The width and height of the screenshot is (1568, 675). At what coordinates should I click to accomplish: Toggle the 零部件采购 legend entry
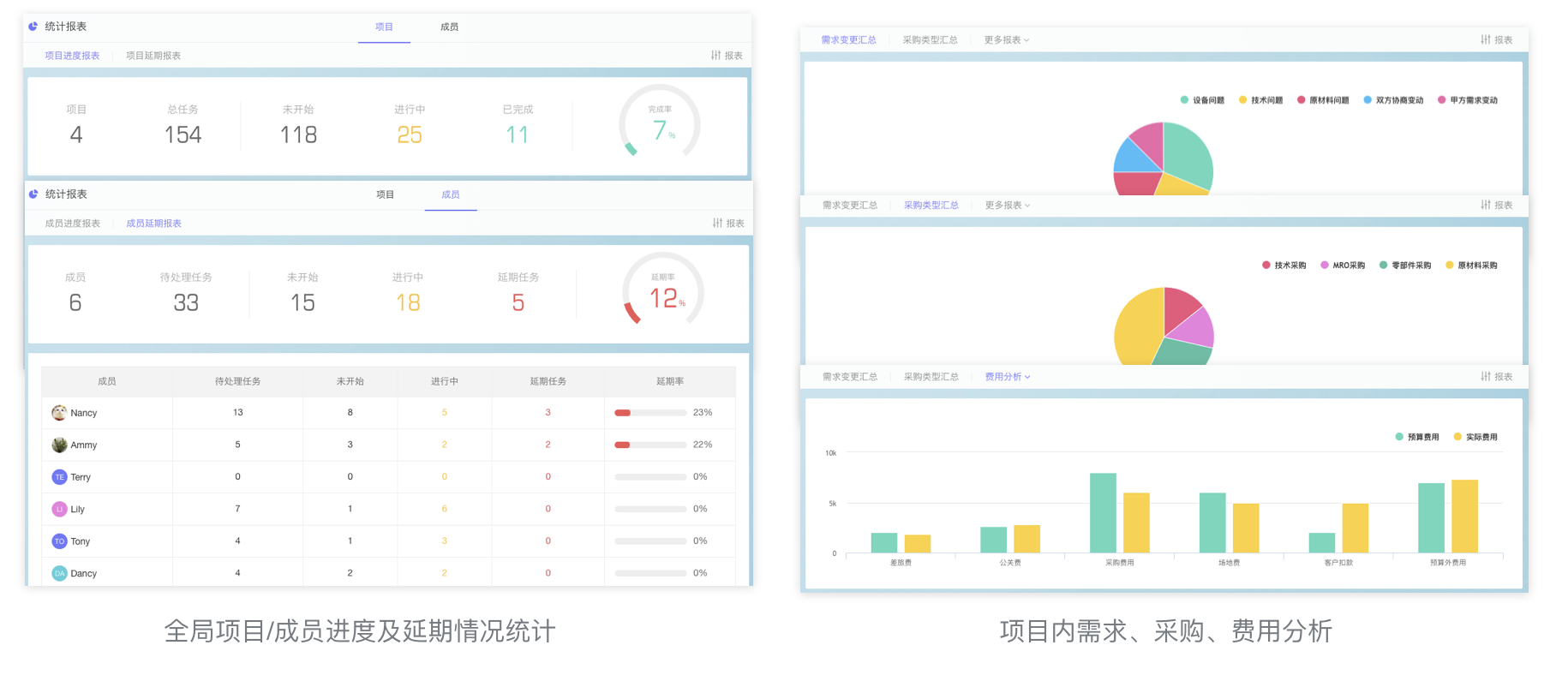tap(1405, 266)
